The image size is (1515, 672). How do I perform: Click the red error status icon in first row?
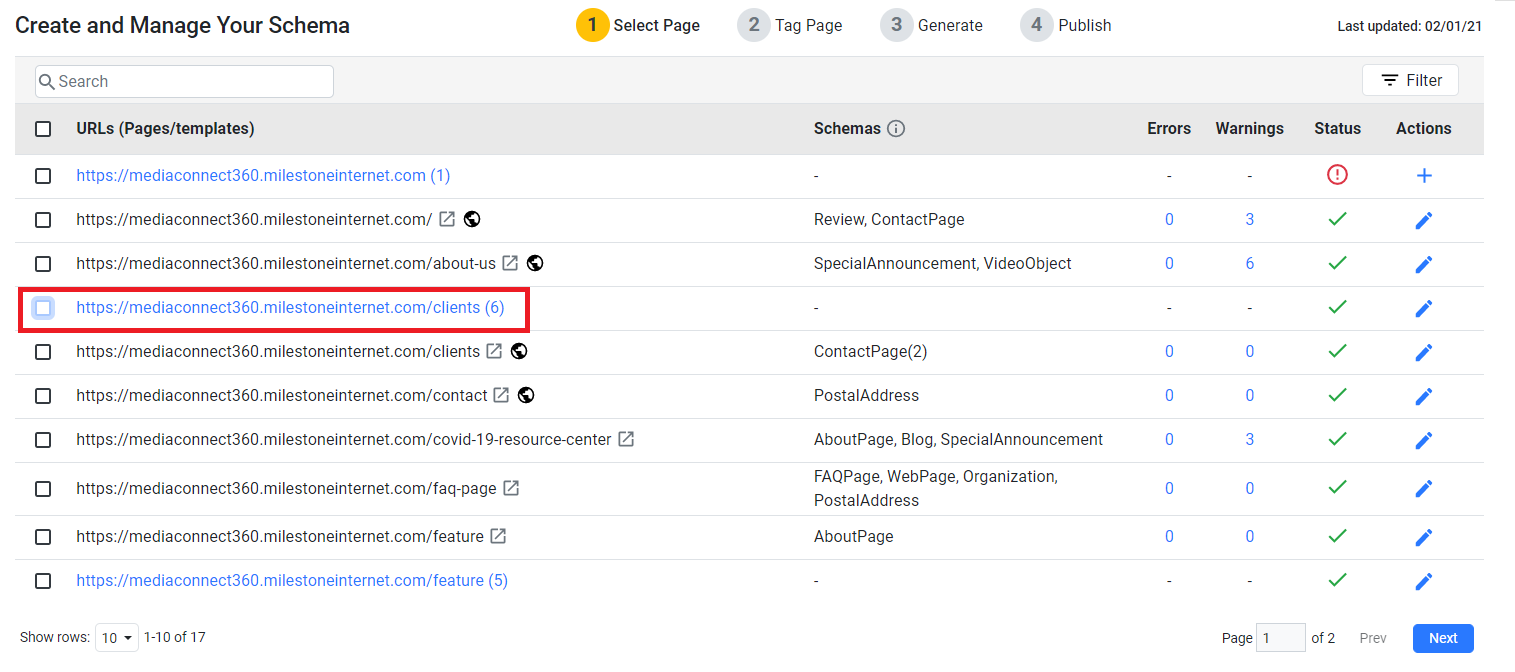(1338, 174)
